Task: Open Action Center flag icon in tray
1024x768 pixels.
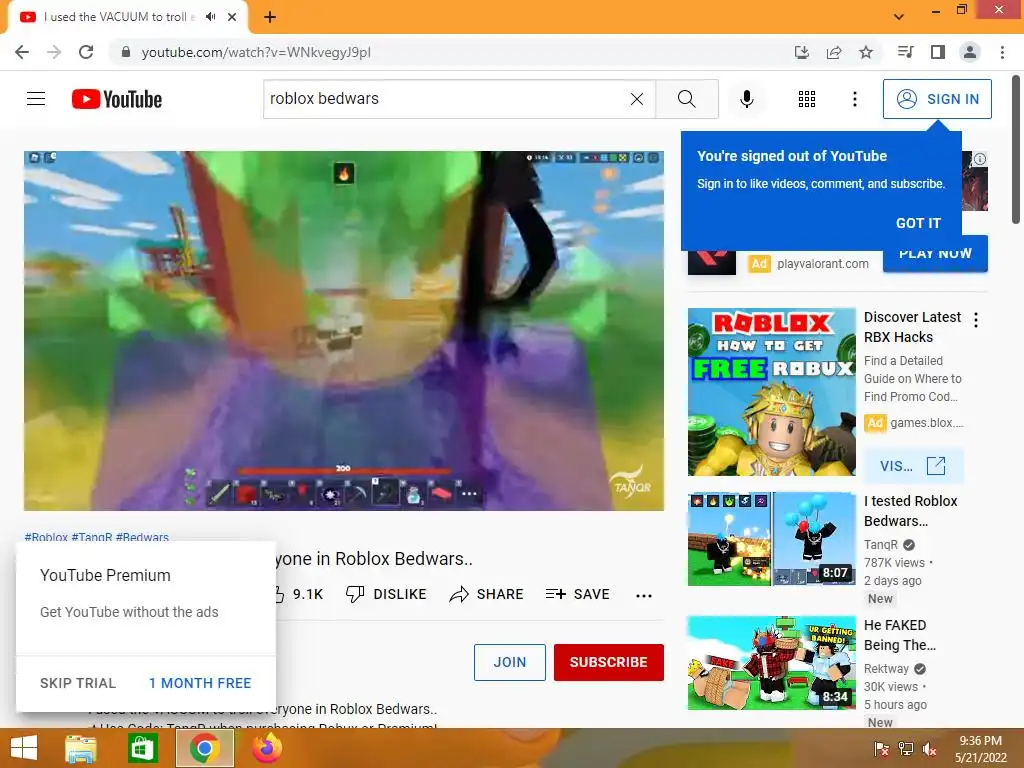Action: click(x=881, y=749)
